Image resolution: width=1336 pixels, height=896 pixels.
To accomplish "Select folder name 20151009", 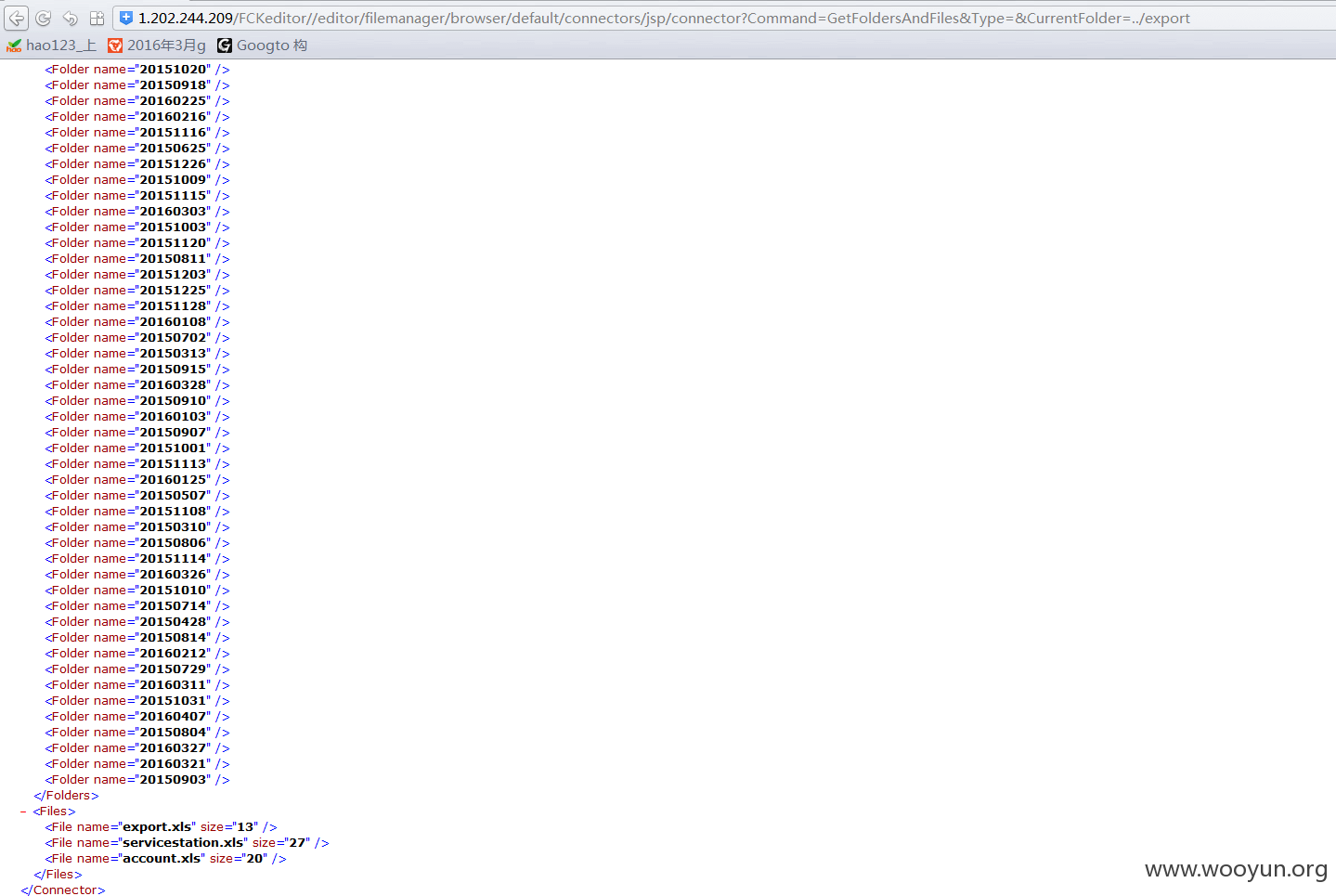I will 173,180.
